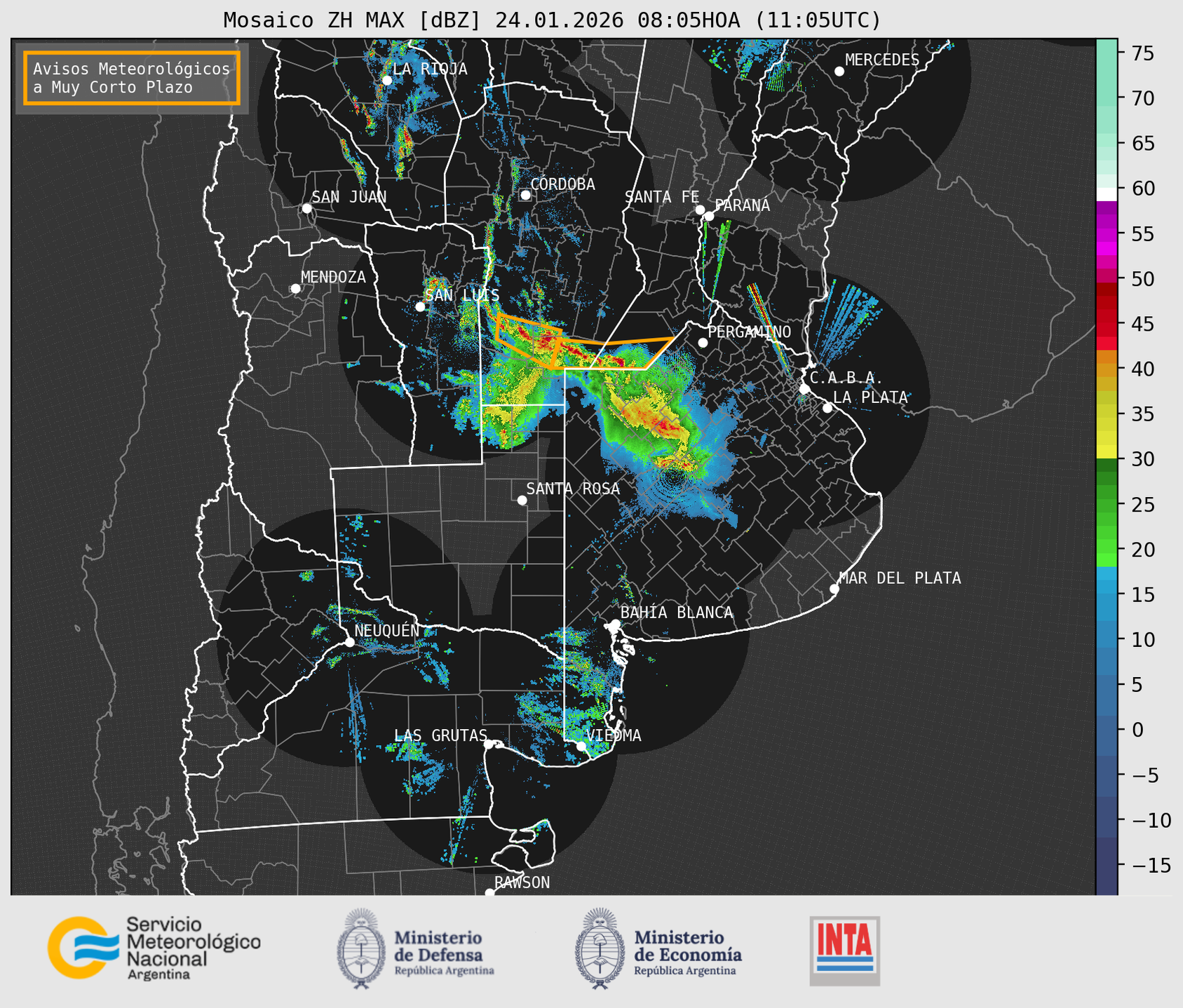Select the Mar del Plata city marker dot
Image resolution: width=1183 pixels, height=1008 pixels.
(x=834, y=589)
